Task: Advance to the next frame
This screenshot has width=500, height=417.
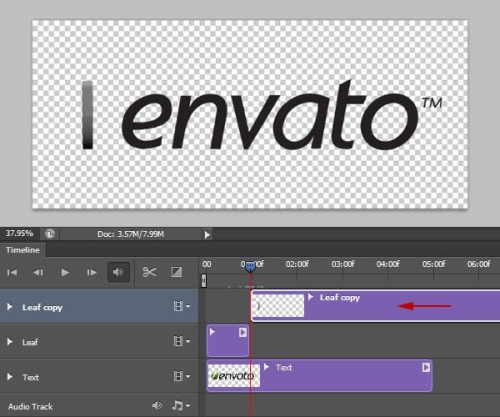Action: click(92, 273)
